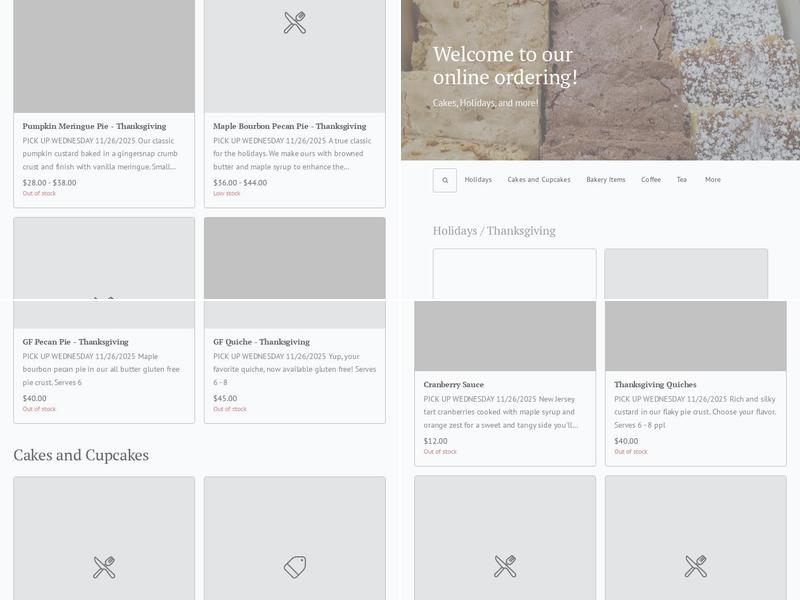Click the search magnifier icon

coord(445,180)
